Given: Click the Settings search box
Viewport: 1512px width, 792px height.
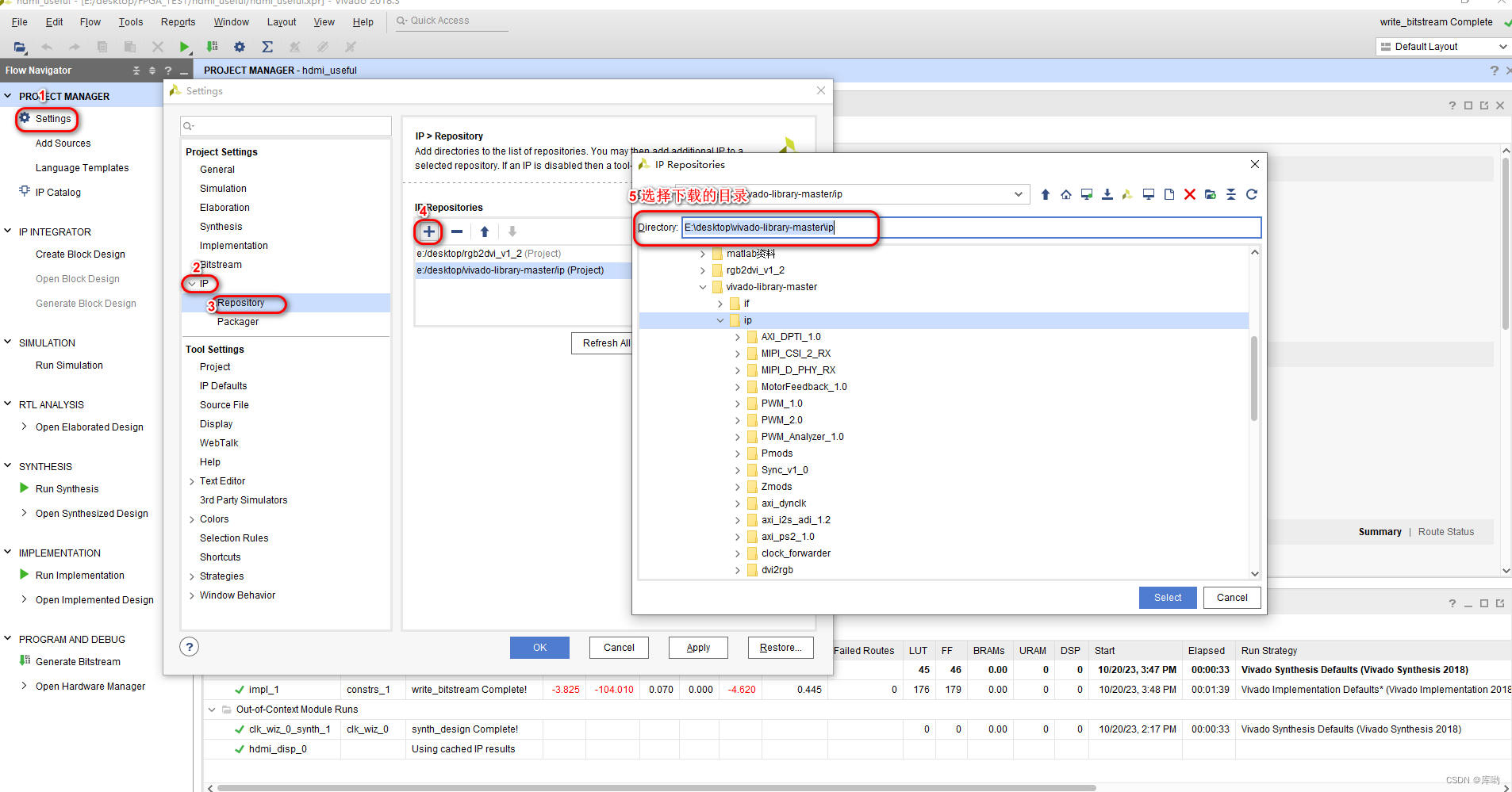Looking at the screenshot, I should pyautogui.click(x=286, y=126).
